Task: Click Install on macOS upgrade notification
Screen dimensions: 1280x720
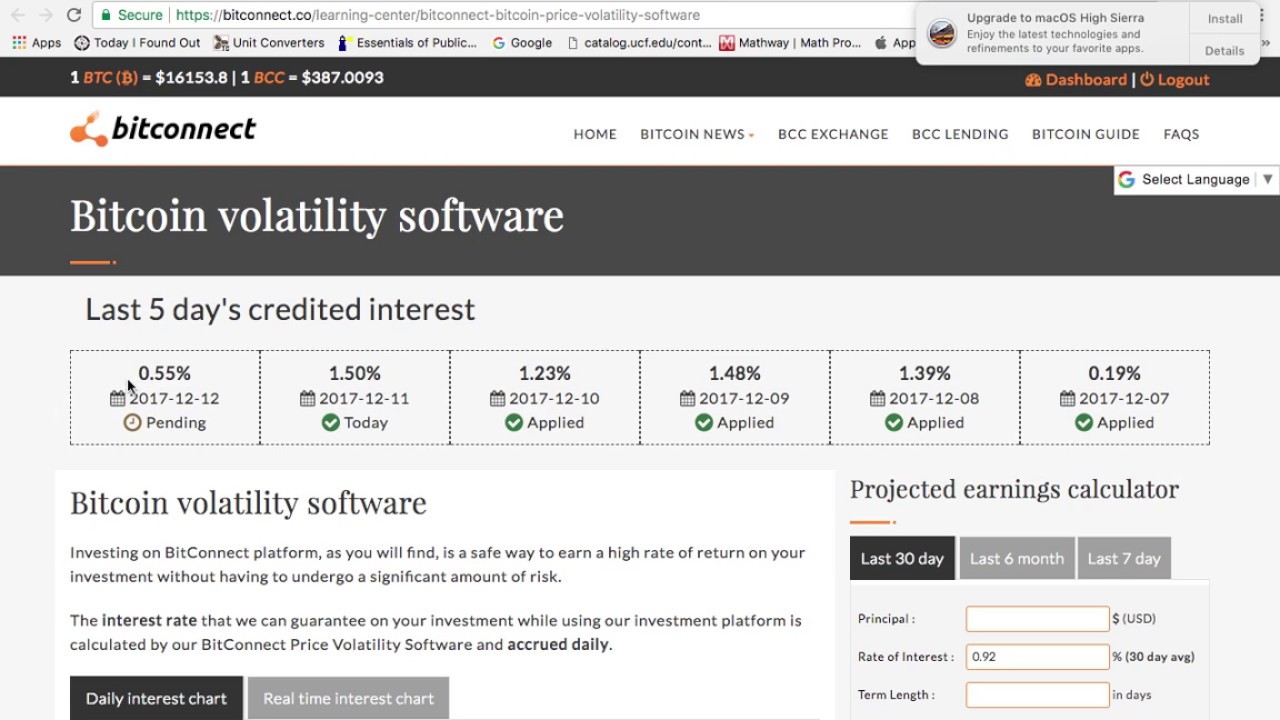Action: 1225,19
